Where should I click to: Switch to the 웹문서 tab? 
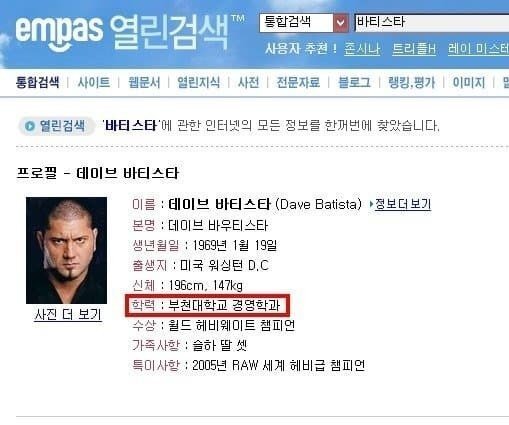point(144,82)
